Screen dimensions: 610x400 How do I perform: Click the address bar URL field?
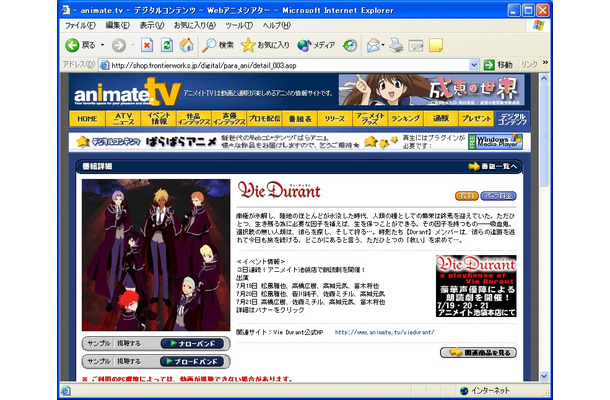pos(289,65)
